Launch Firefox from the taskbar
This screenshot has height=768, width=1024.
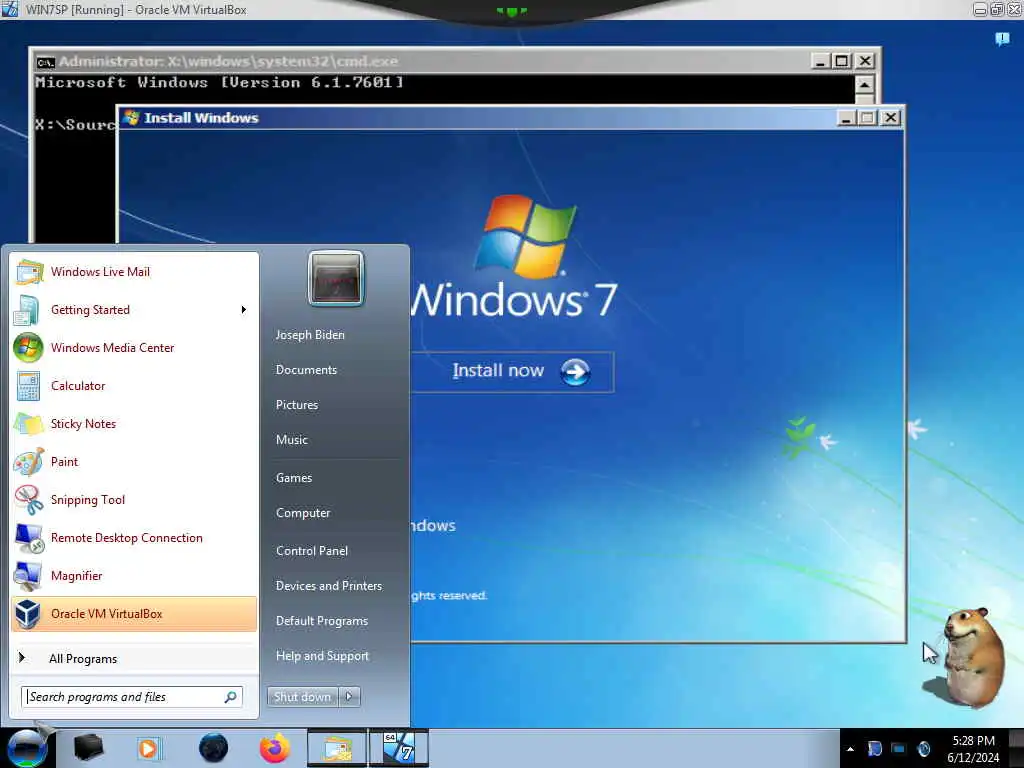(x=275, y=748)
